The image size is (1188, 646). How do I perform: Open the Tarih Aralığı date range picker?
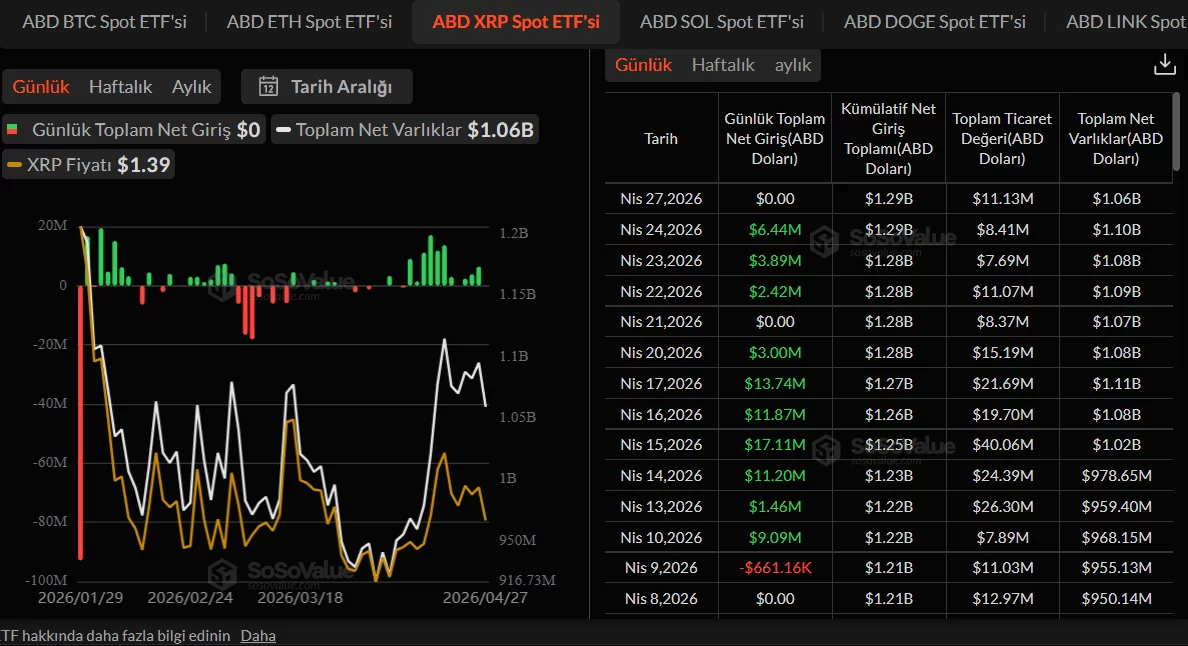tap(327, 86)
